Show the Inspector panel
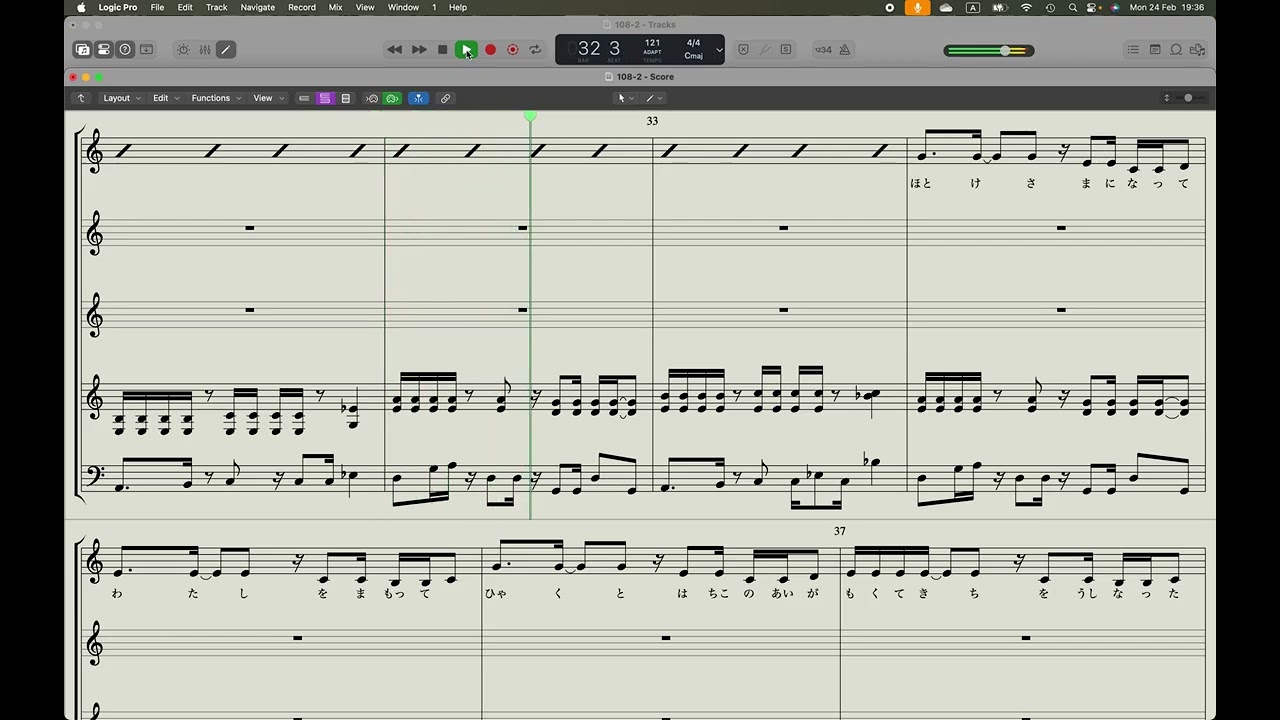Image resolution: width=1280 pixels, height=720 pixels. [x=103, y=49]
